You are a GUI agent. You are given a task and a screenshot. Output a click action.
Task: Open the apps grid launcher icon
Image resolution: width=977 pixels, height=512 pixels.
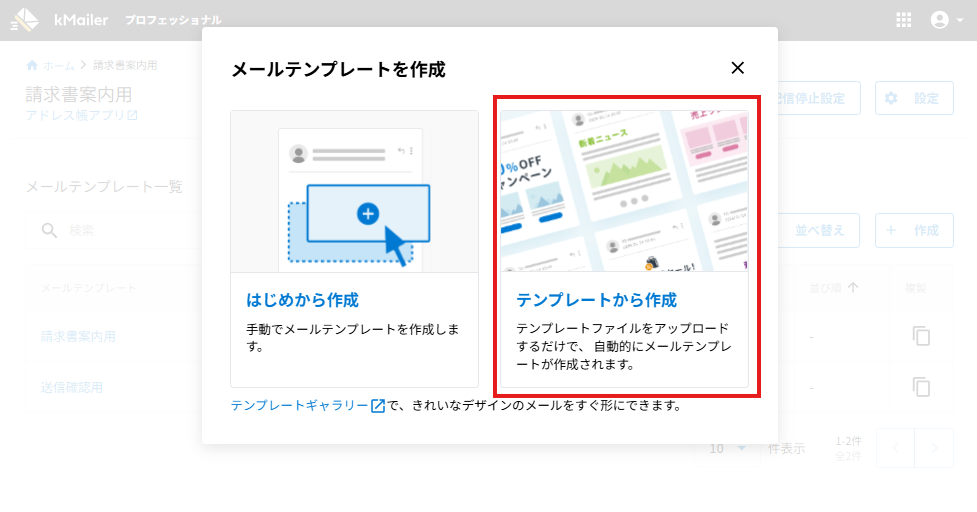click(x=904, y=20)
